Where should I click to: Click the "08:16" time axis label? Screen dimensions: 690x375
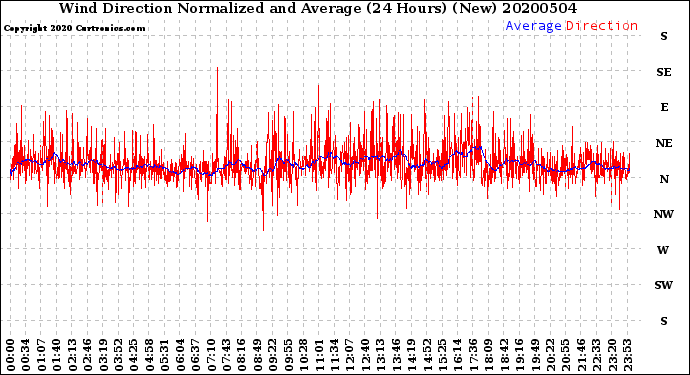(x=242, y=355)
